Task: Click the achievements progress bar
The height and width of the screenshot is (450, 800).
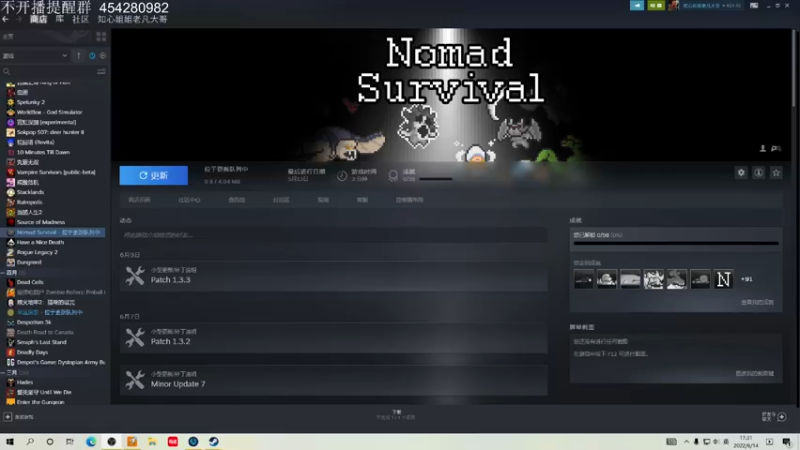Action: click(676, 243)
